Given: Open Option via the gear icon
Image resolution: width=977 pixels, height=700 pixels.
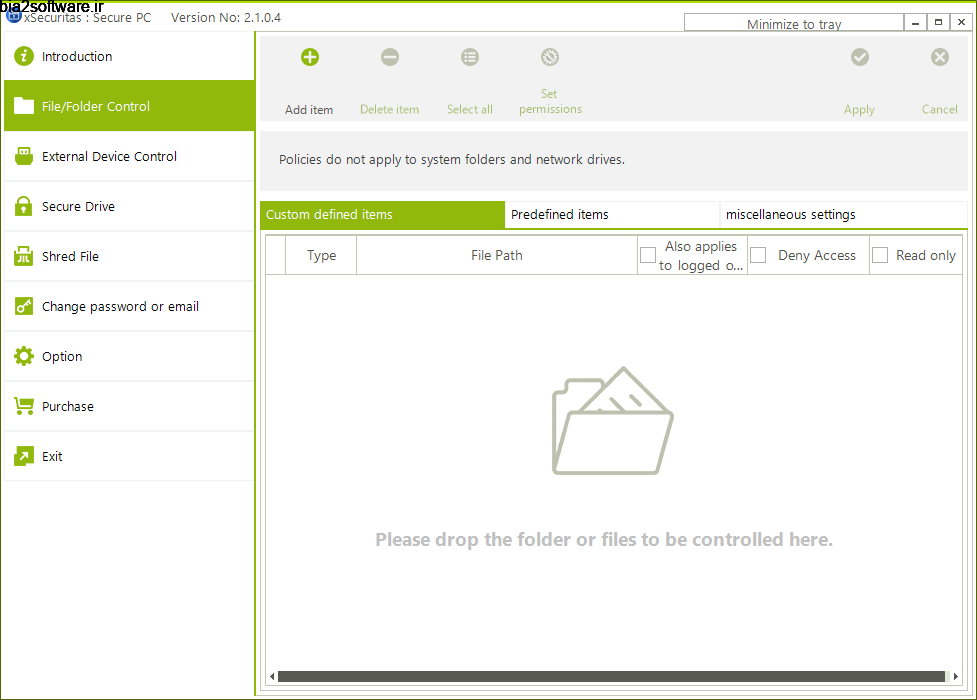Looking at the screenshot, I should click(22, 356).
